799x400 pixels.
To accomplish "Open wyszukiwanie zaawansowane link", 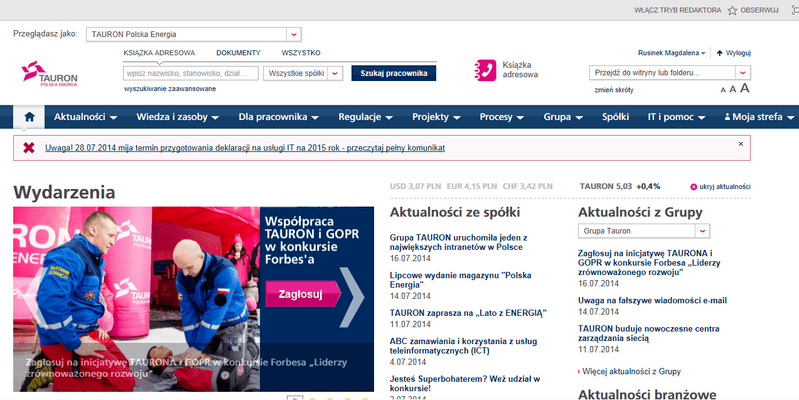I will (170, 89).
